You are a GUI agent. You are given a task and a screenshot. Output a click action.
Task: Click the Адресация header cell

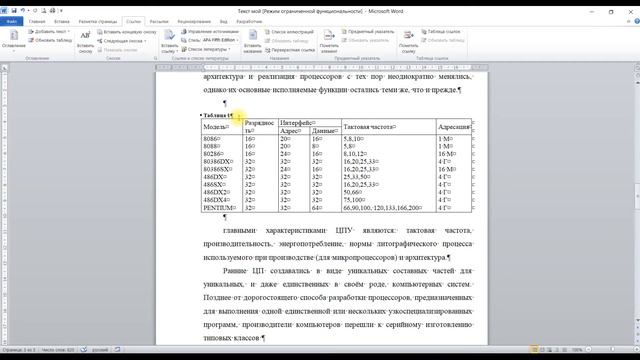point(454,127)
